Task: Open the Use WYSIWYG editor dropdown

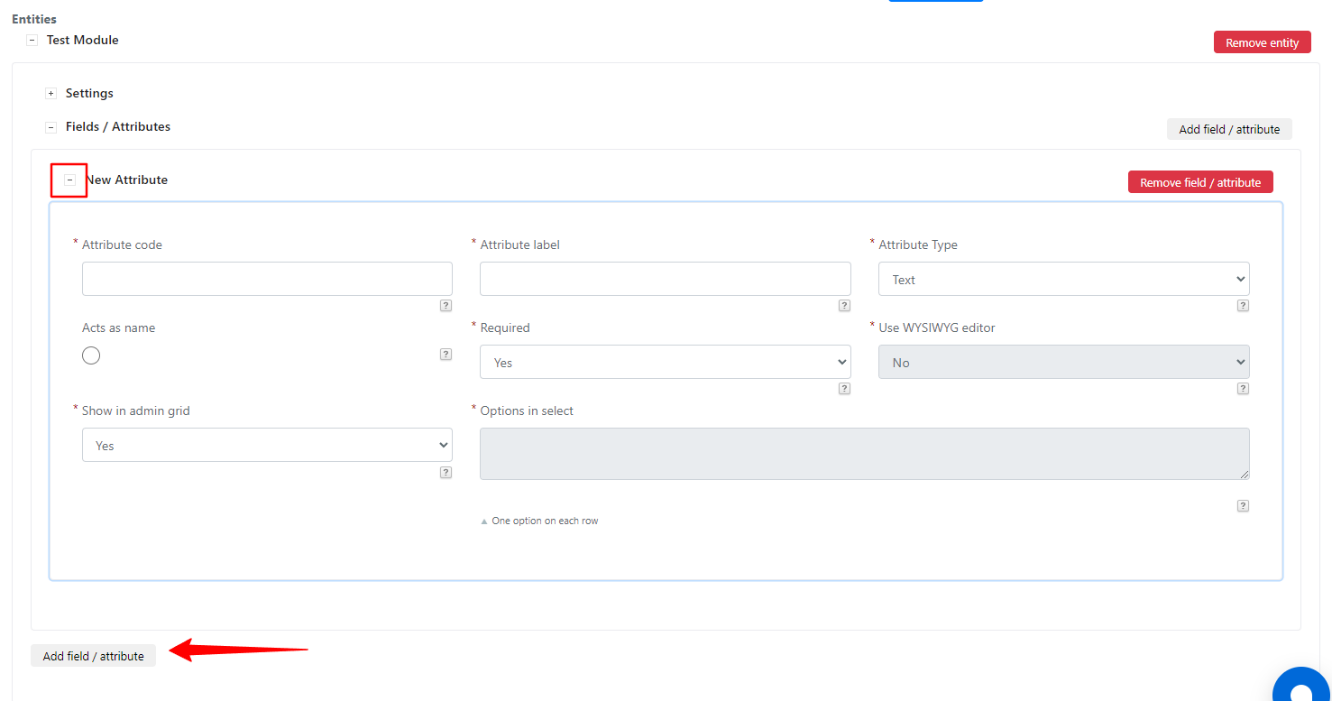Action: 1064,362
